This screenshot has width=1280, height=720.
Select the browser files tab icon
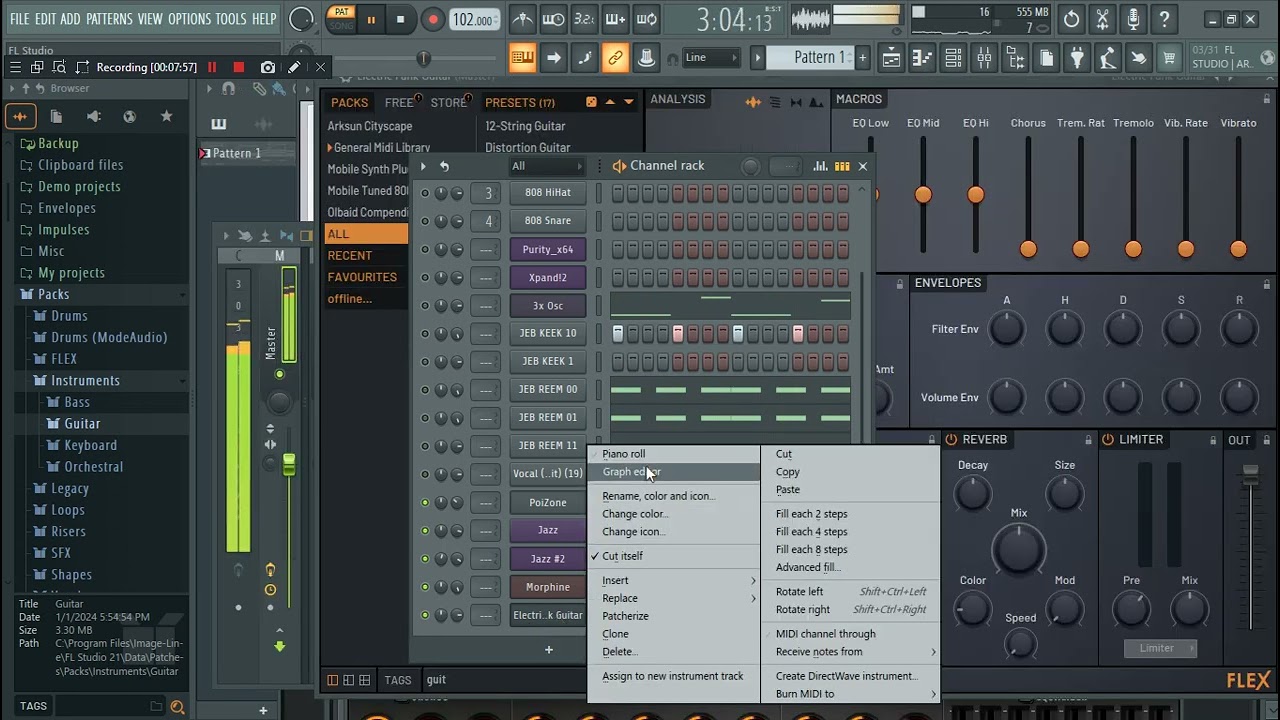[x=56, y=116]
